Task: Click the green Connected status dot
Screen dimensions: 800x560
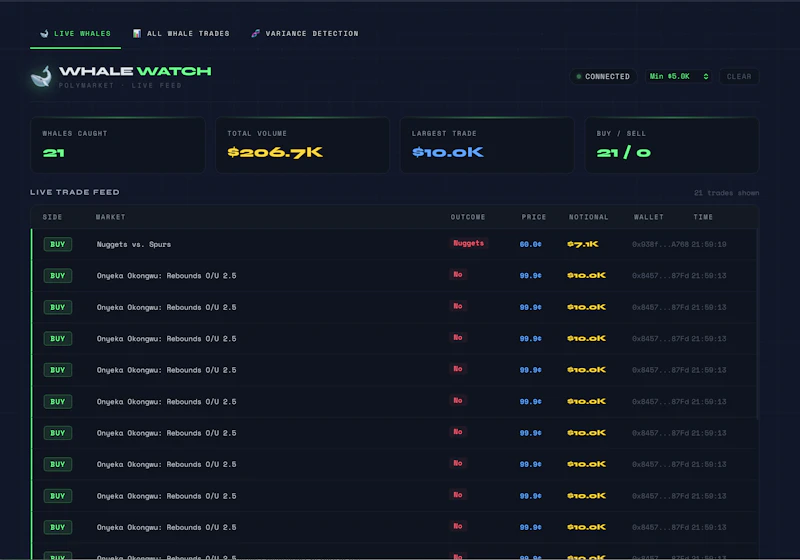Action: (x=579, y=77)
